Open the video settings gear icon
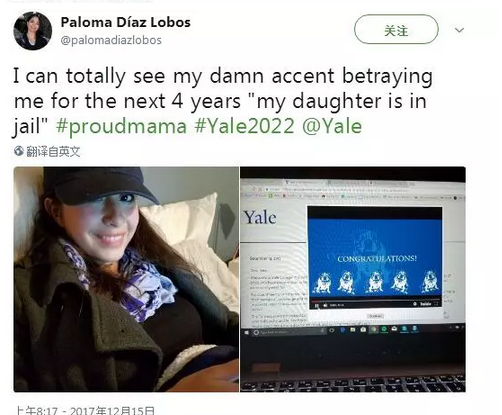 pyautogui.click(x=415, y=304)
